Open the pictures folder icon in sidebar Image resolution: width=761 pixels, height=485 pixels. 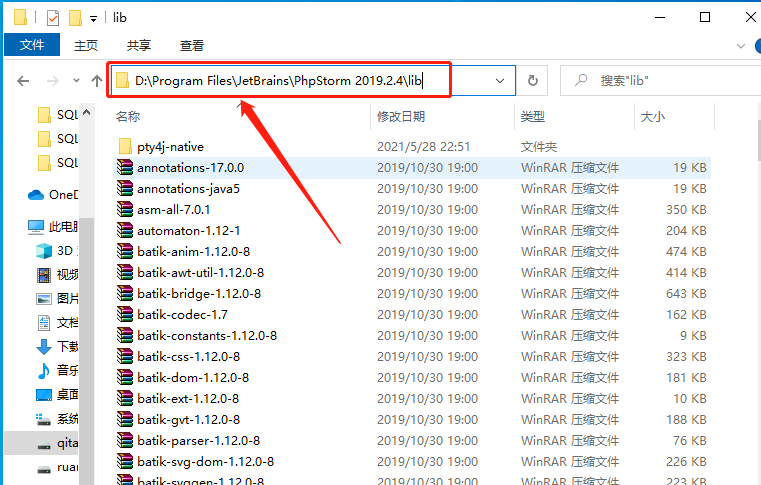pos(44,299)
